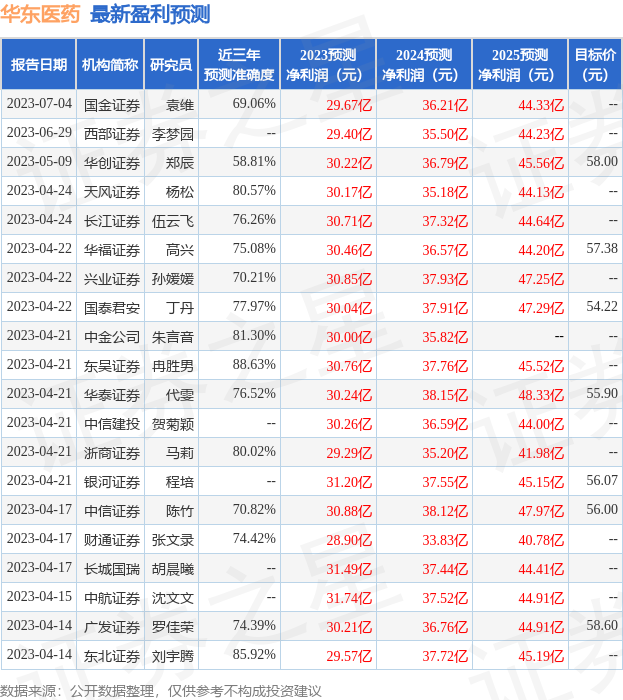Click 财通证券 institution cell
Image resolution: width=623 pixels, height=700 pixels.
coord(112,540)
